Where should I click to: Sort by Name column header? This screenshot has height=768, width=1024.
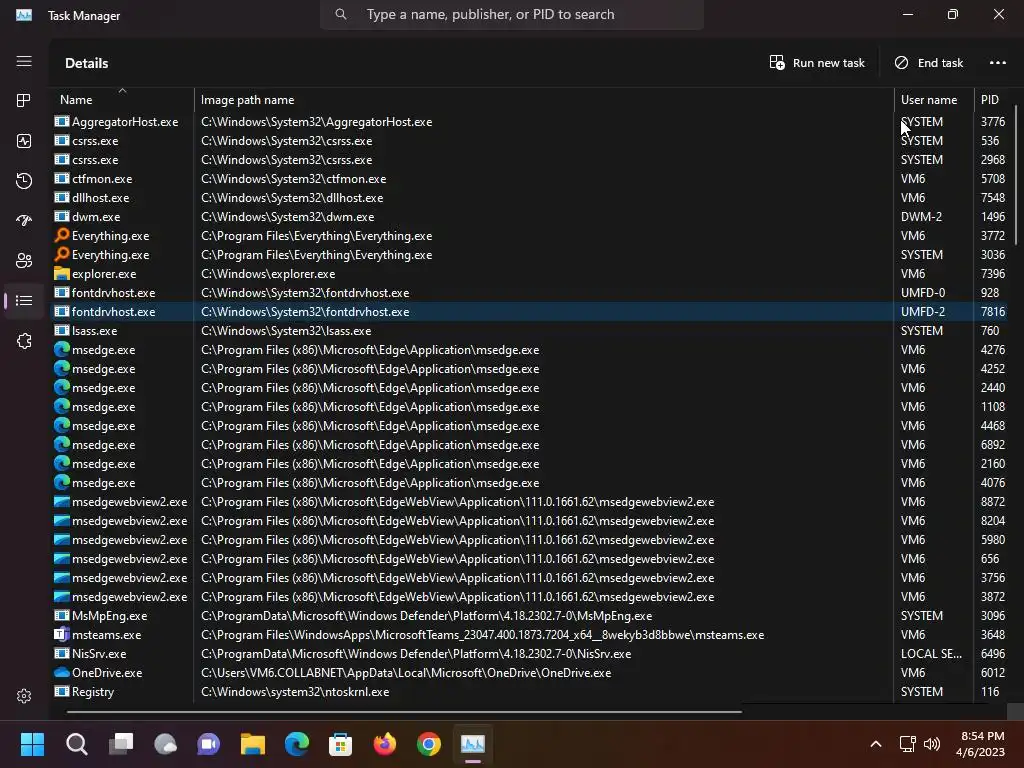click(x=122, y=99)
